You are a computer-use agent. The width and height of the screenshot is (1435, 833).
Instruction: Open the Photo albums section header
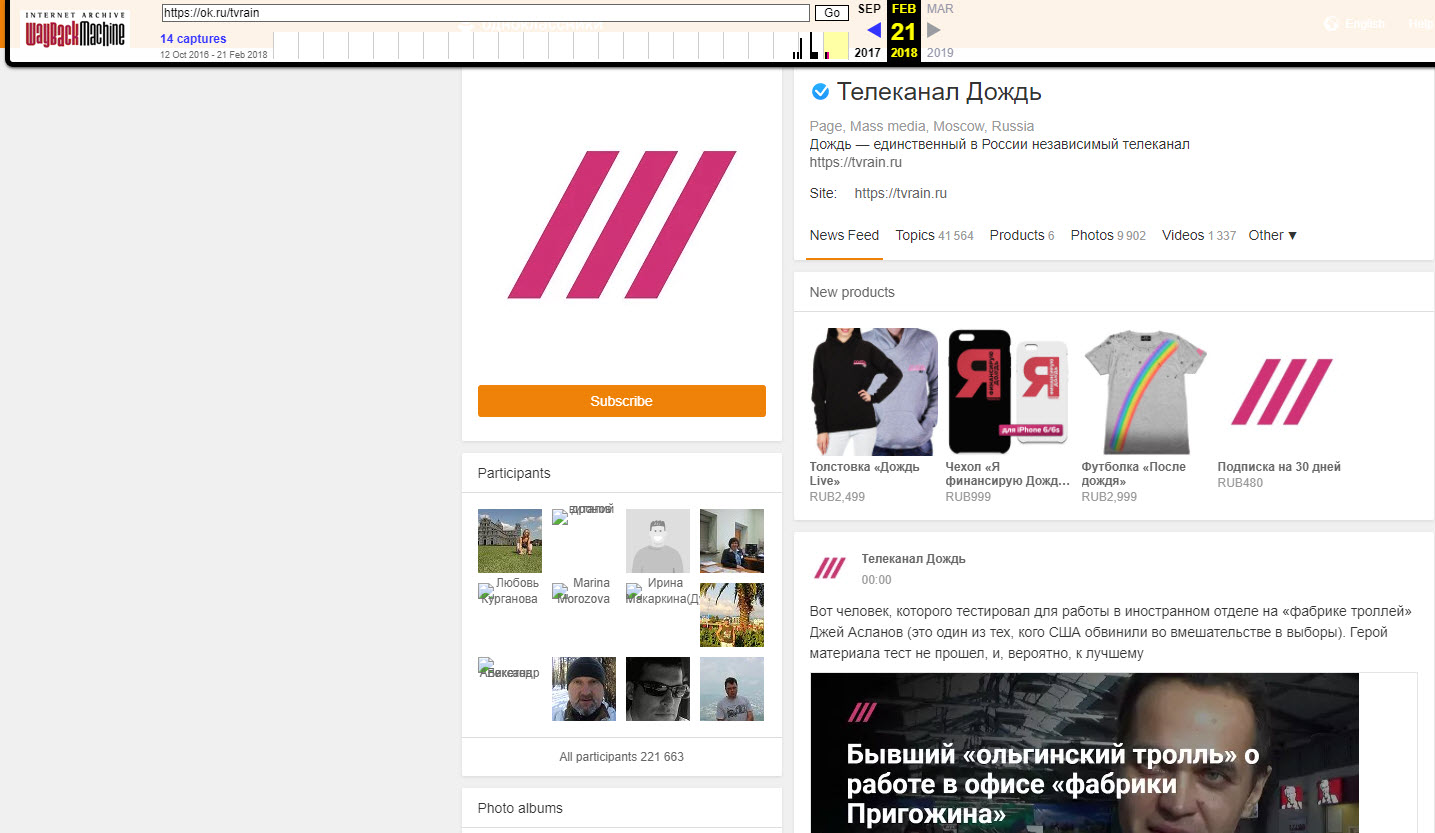point(520,808)
